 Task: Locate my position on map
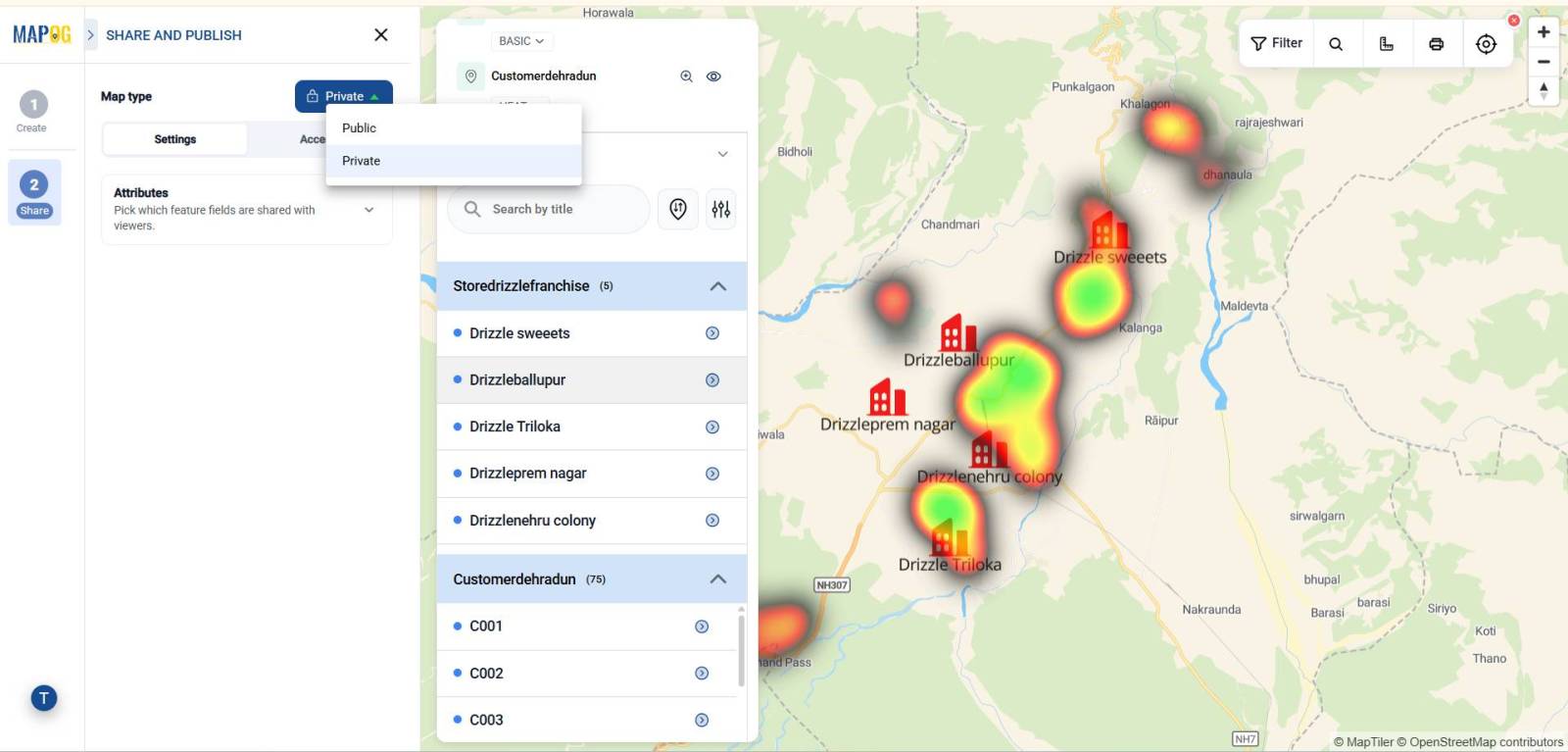pyautogui.click(x=1487, y=44)
